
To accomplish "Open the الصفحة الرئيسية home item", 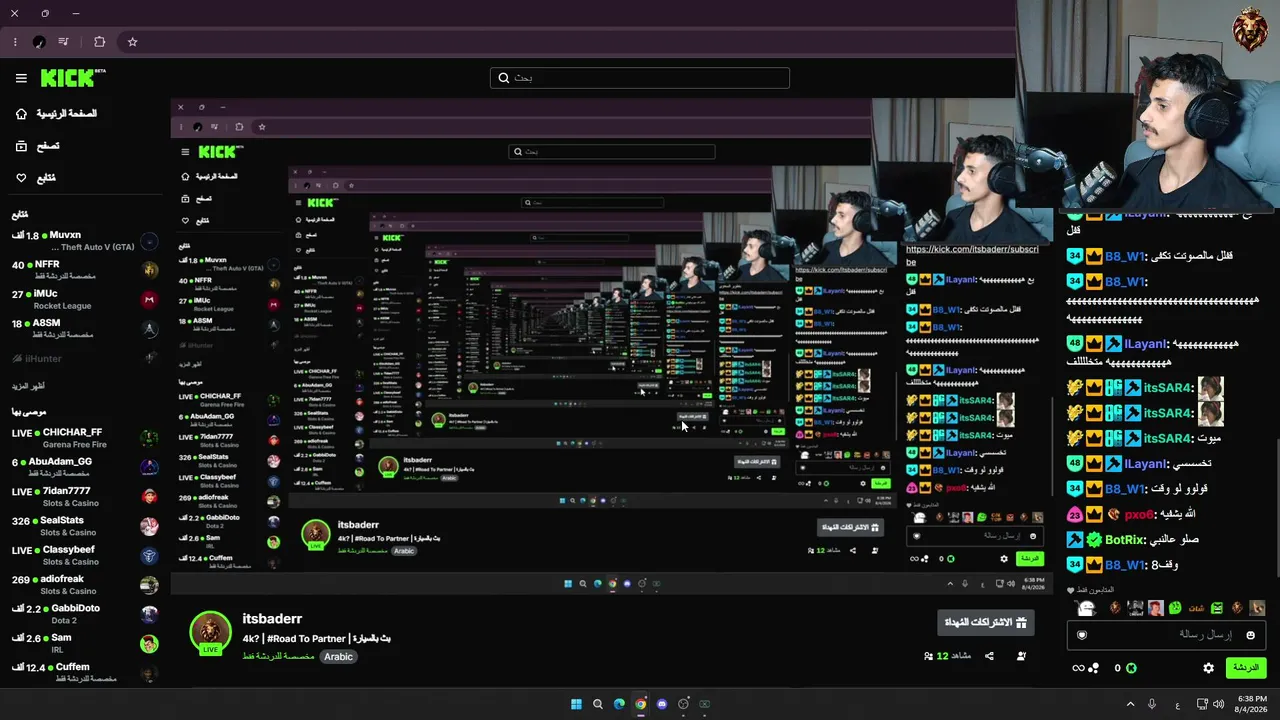I will click(57, 114).
